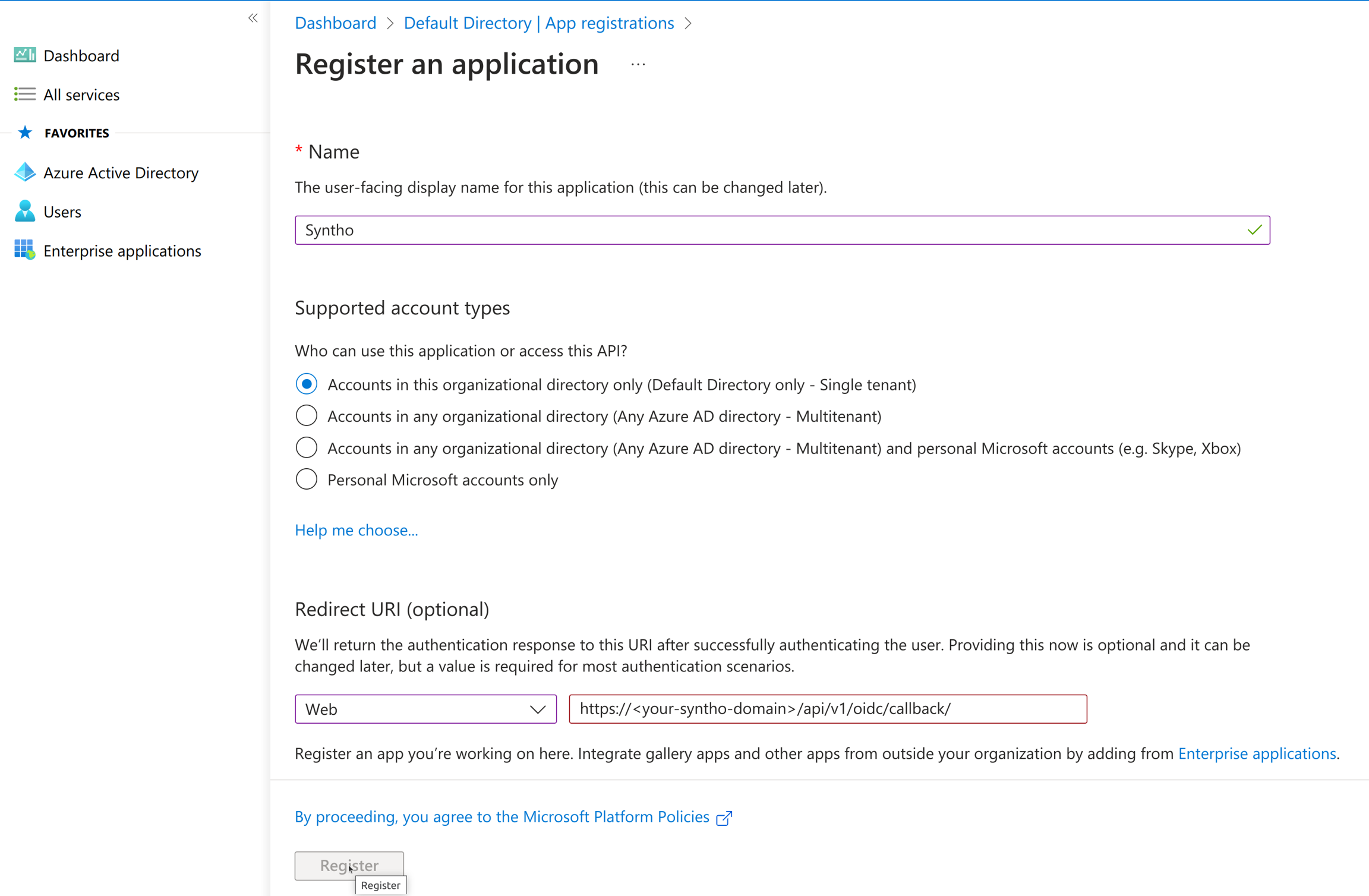Open the Help me choose link
The width and height of the screenshot is (1369, 896).
coord(357,530)
